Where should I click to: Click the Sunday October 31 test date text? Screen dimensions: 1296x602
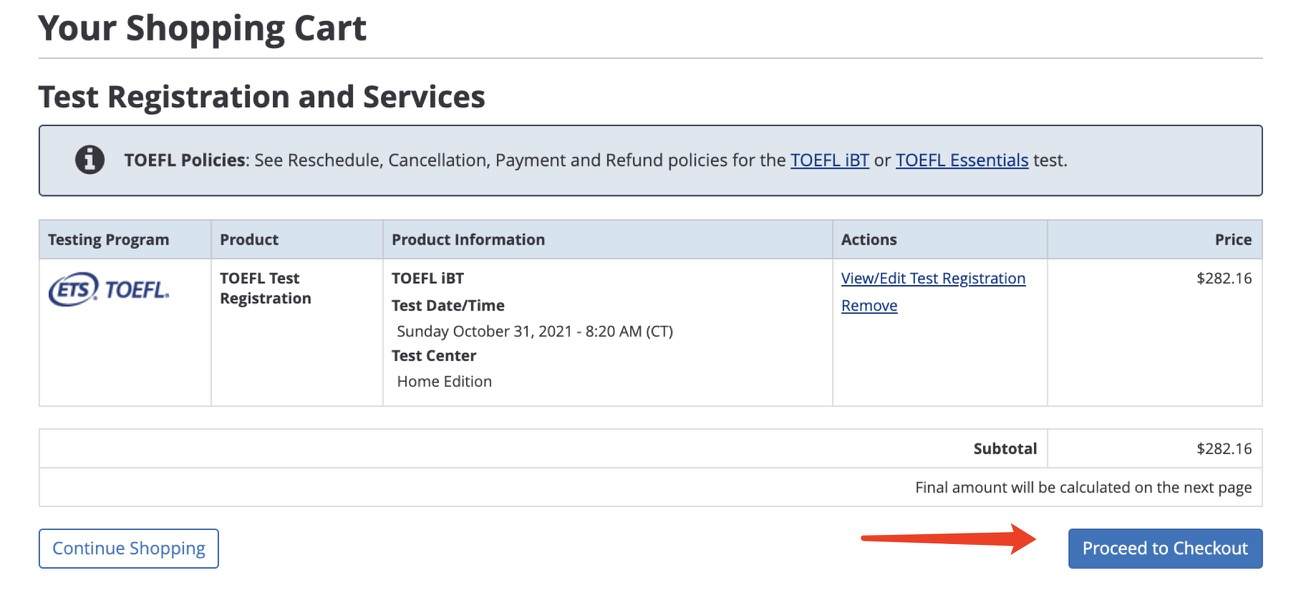[534, 331]
